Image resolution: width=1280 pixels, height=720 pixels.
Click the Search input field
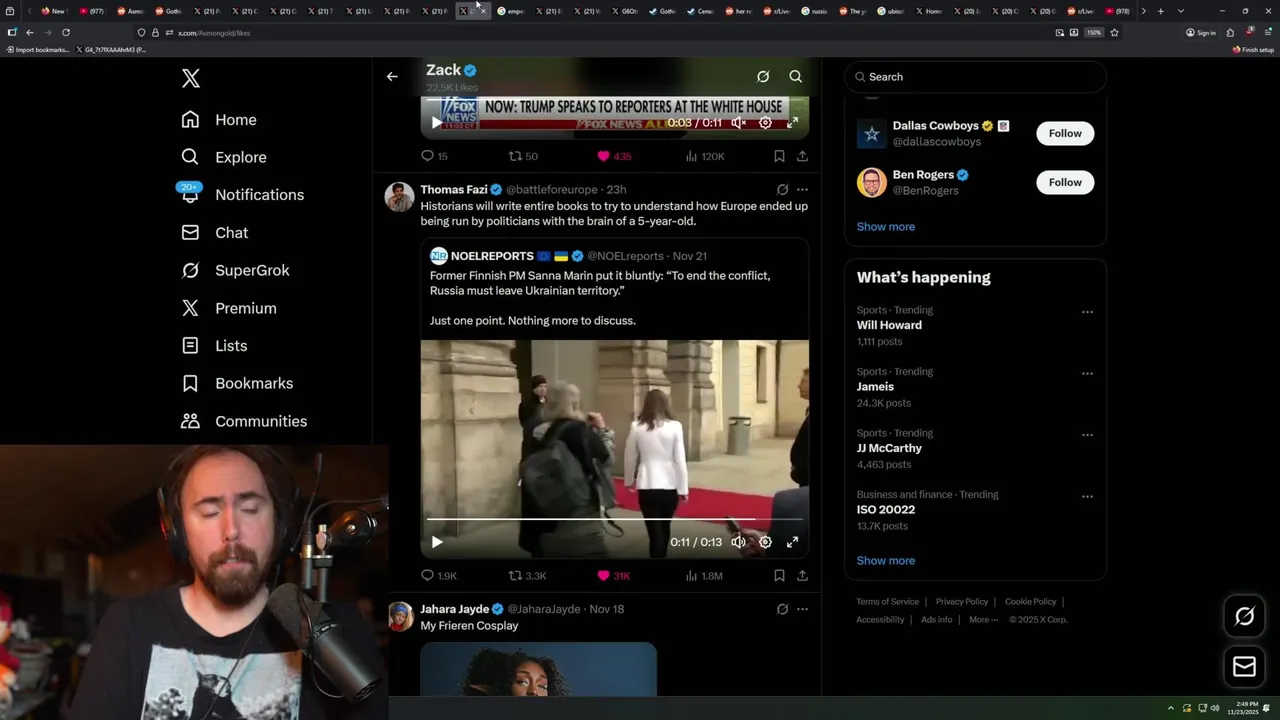point(975,77)
